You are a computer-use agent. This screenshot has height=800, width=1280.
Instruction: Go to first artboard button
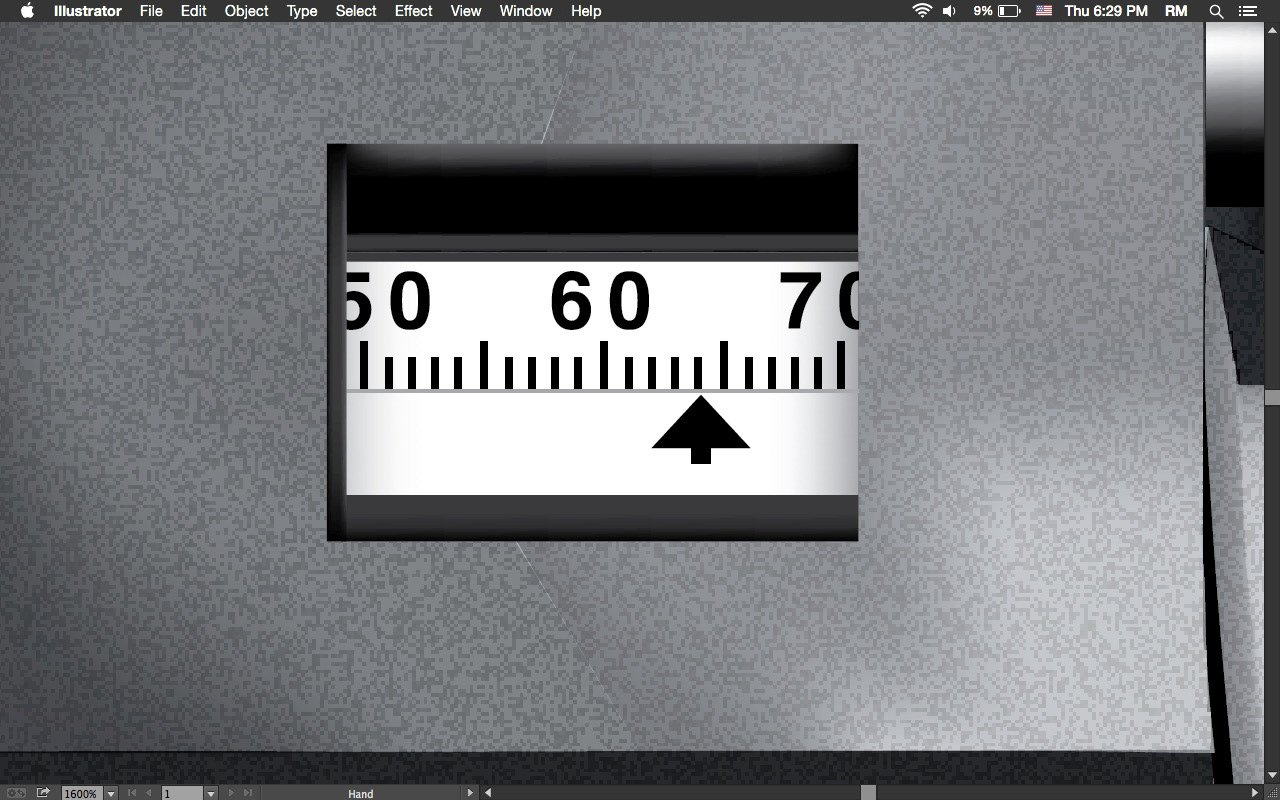[x=131, y=793]
